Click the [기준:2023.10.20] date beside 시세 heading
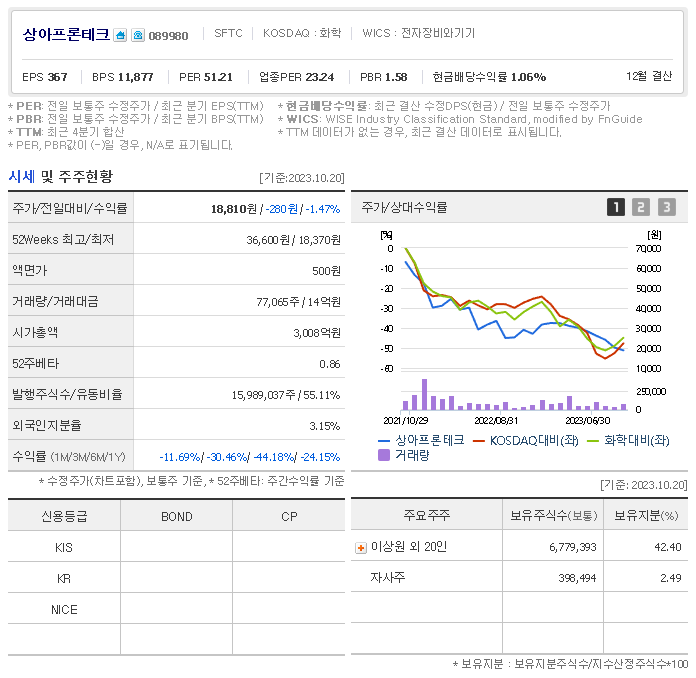 302,178
